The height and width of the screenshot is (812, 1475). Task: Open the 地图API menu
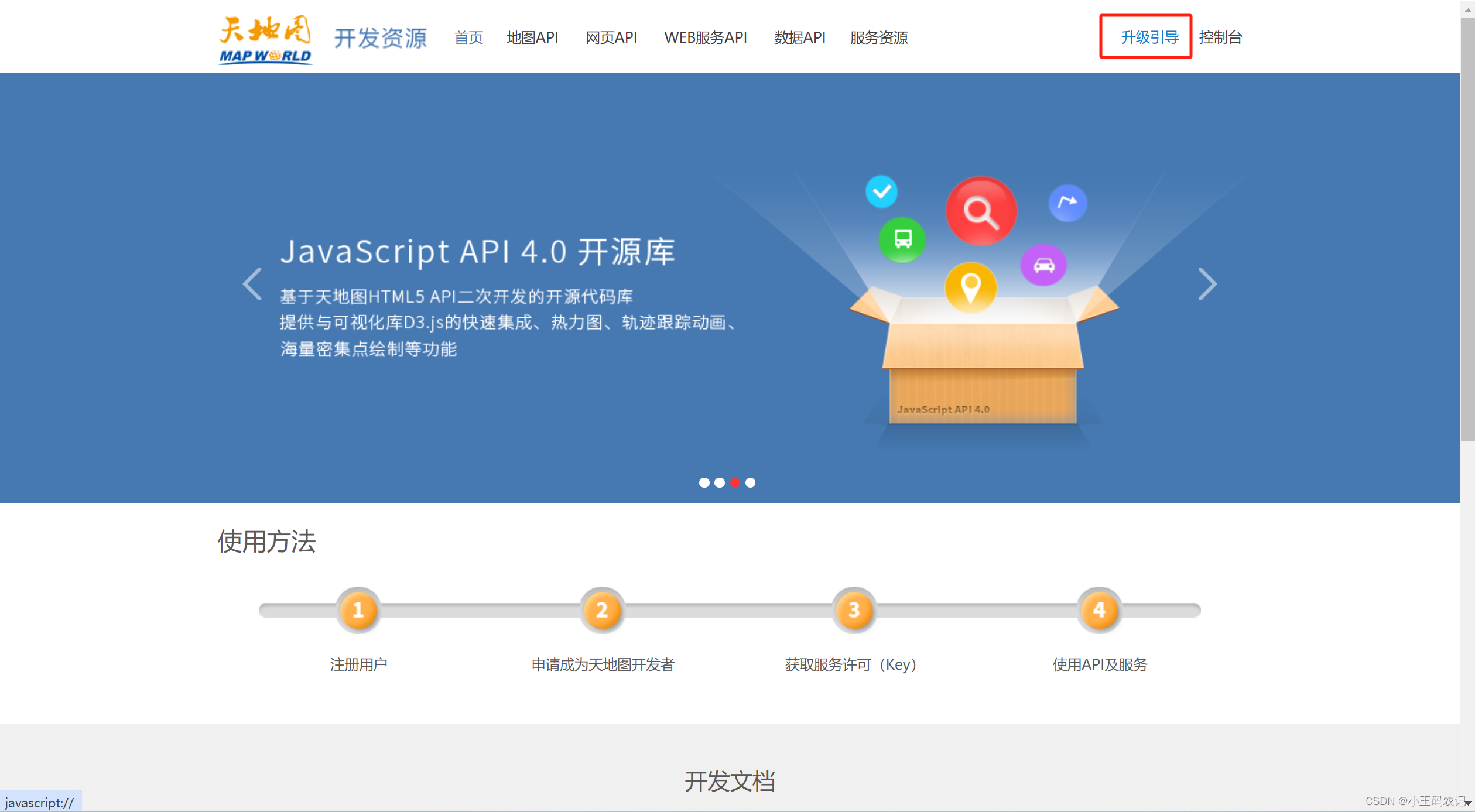pyautogui.click(x=532, y=38)
